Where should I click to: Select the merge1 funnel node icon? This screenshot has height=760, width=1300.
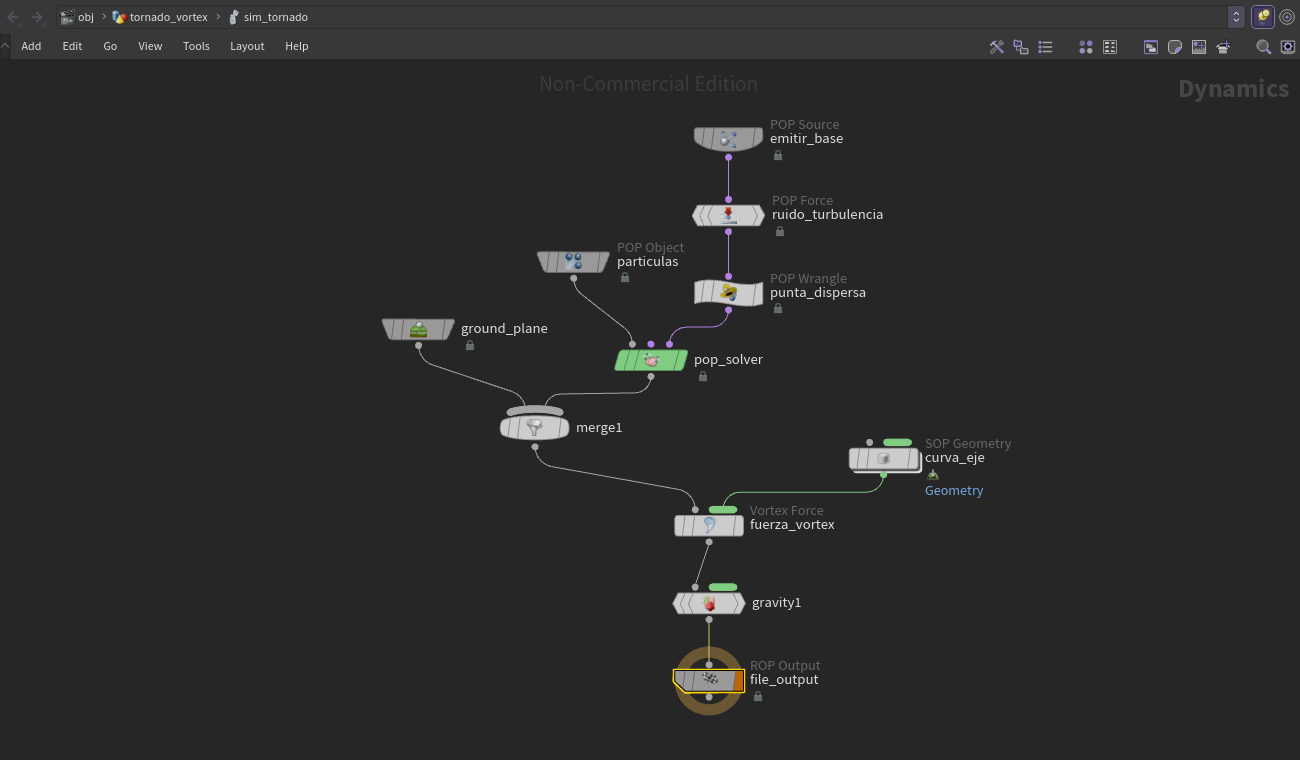(x=534, y=428)
